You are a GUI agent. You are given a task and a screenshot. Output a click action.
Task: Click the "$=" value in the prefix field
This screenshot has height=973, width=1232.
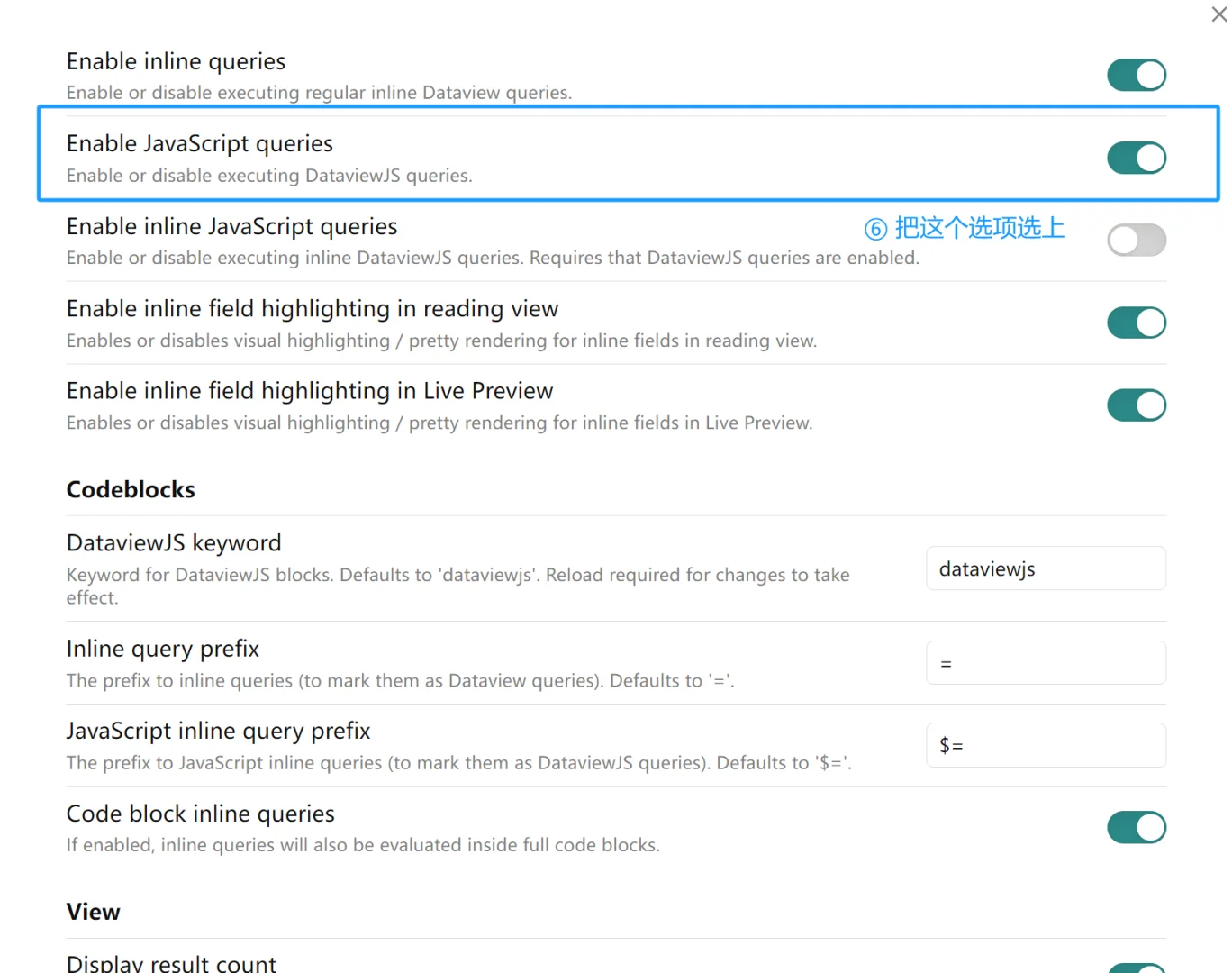point(952,745)
